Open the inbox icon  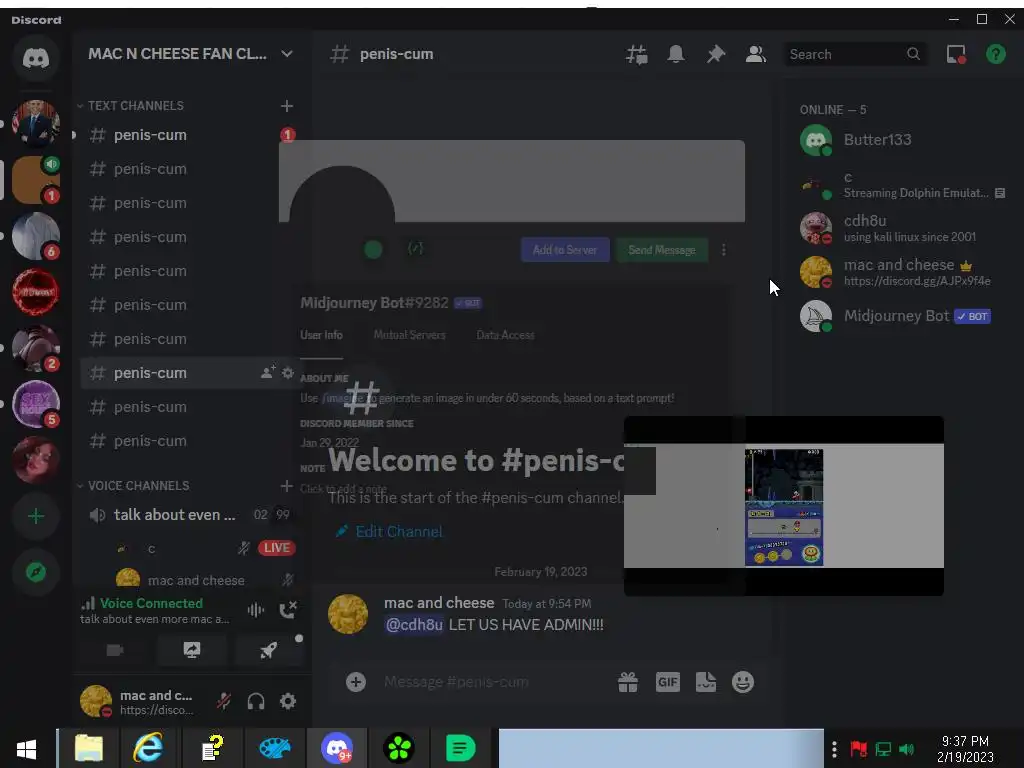956,54
